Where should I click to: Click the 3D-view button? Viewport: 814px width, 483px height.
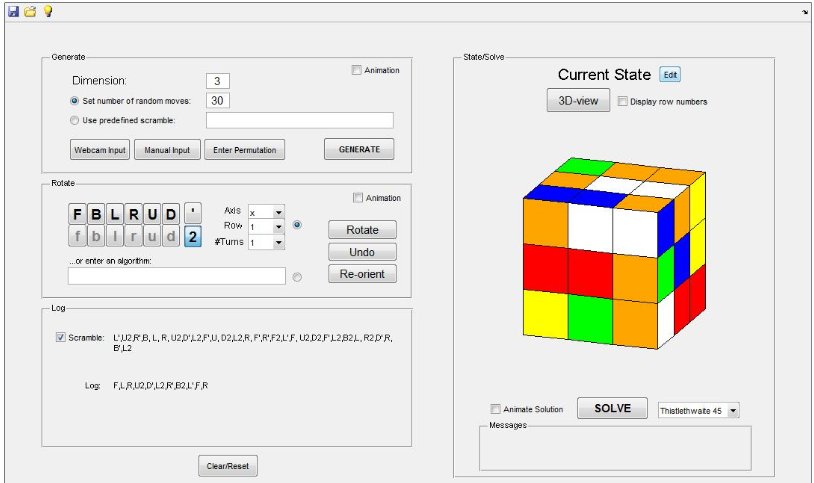click(x=578, y=101)
